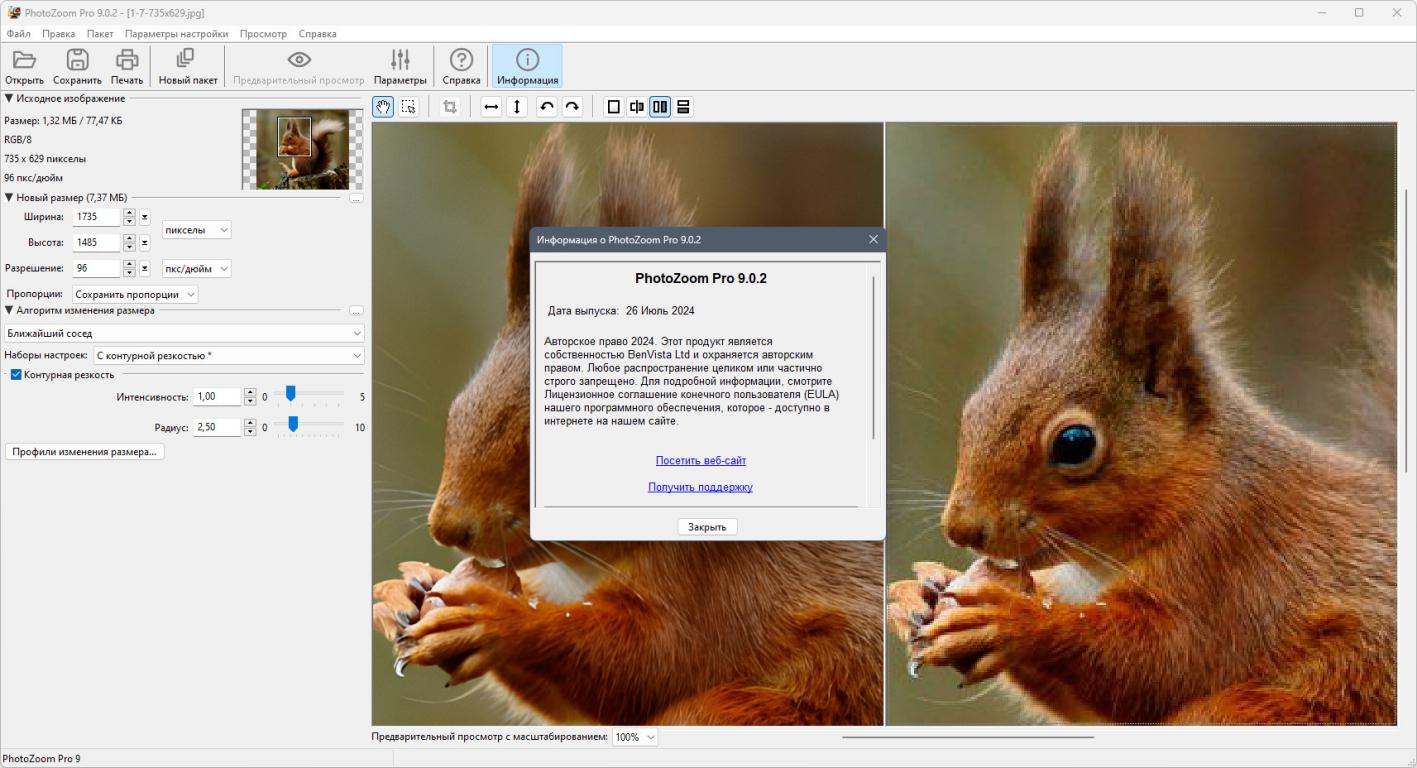The height and width of the screenshot is (768, 1417).
Task: Rotate image counterclockwise
Action: (547, 107)
